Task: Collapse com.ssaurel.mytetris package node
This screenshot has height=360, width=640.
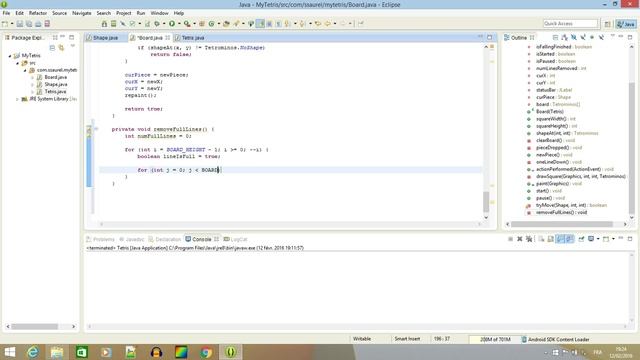Action: pos(25,70)
